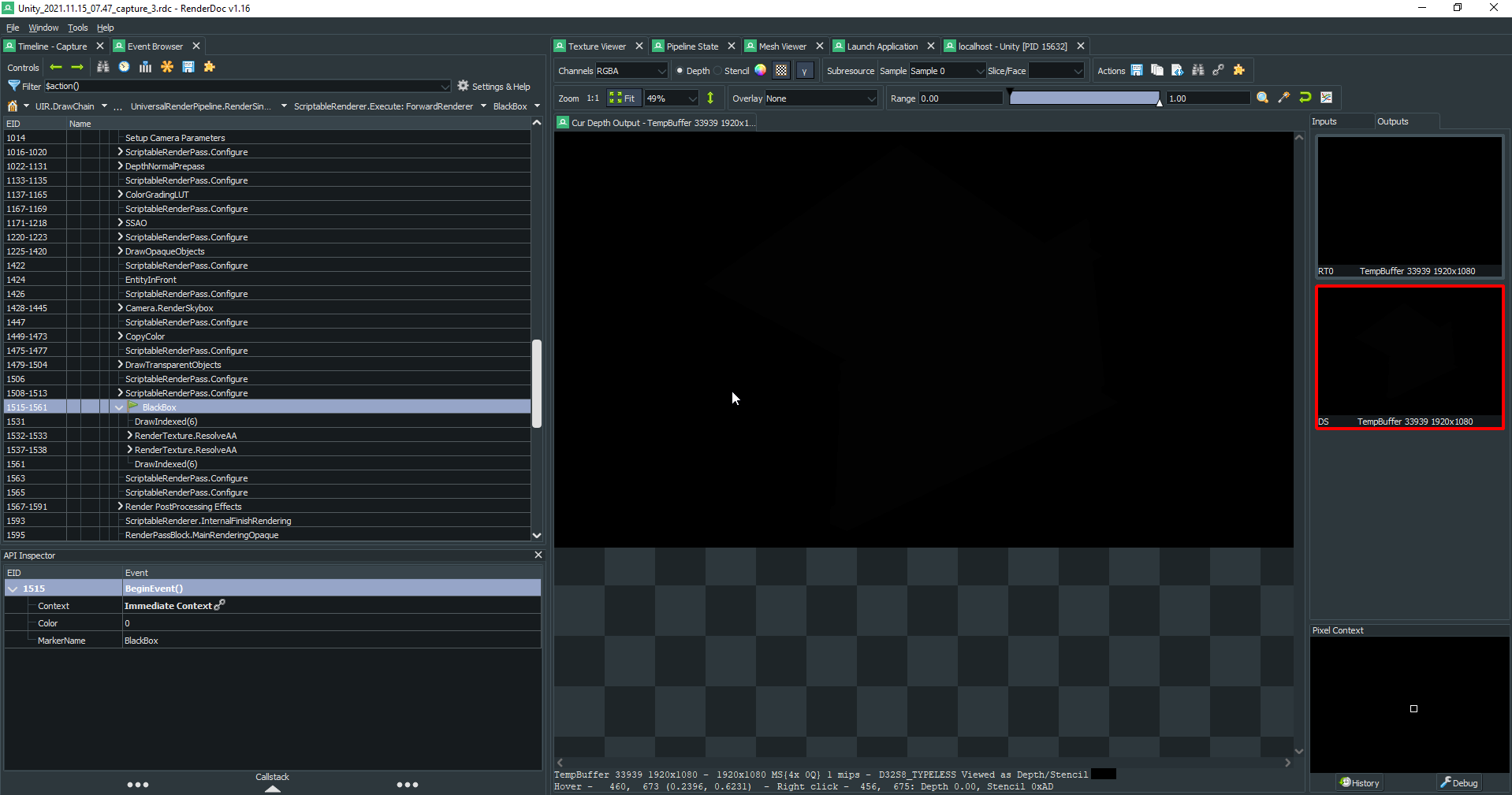
Task: Switch to the Mesh Viewer tab
Action: 782,46
